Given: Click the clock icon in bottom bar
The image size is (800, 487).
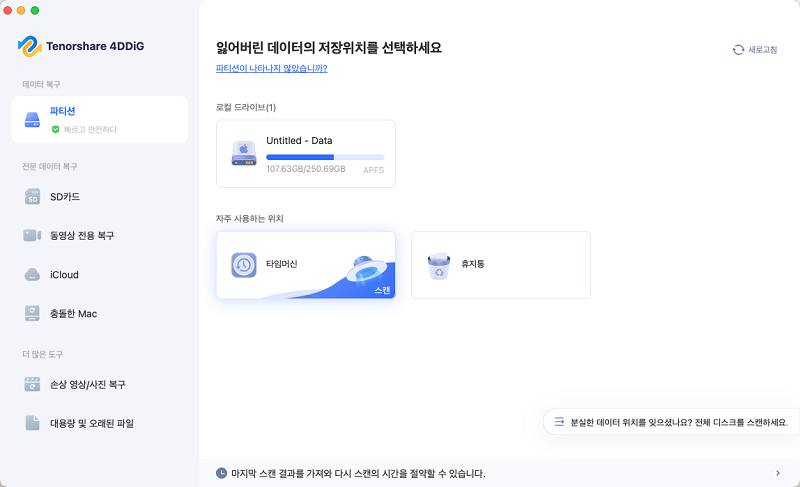Looking at the screenshot, I should pyautogui.click(x=221, y=473).
